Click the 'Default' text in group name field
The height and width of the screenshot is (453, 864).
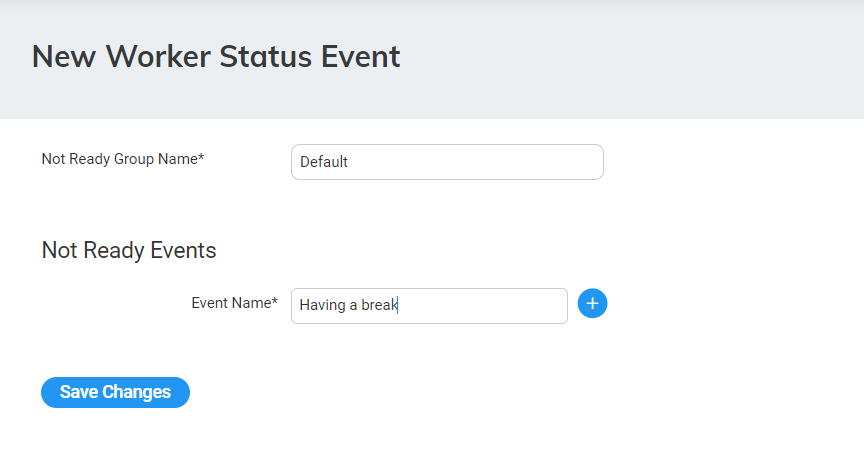coord(324,162)
